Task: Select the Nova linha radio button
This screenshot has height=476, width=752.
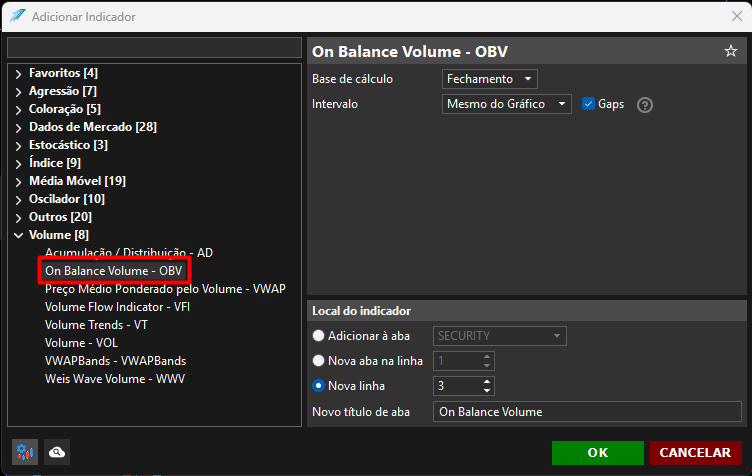Action: point(318,385)
